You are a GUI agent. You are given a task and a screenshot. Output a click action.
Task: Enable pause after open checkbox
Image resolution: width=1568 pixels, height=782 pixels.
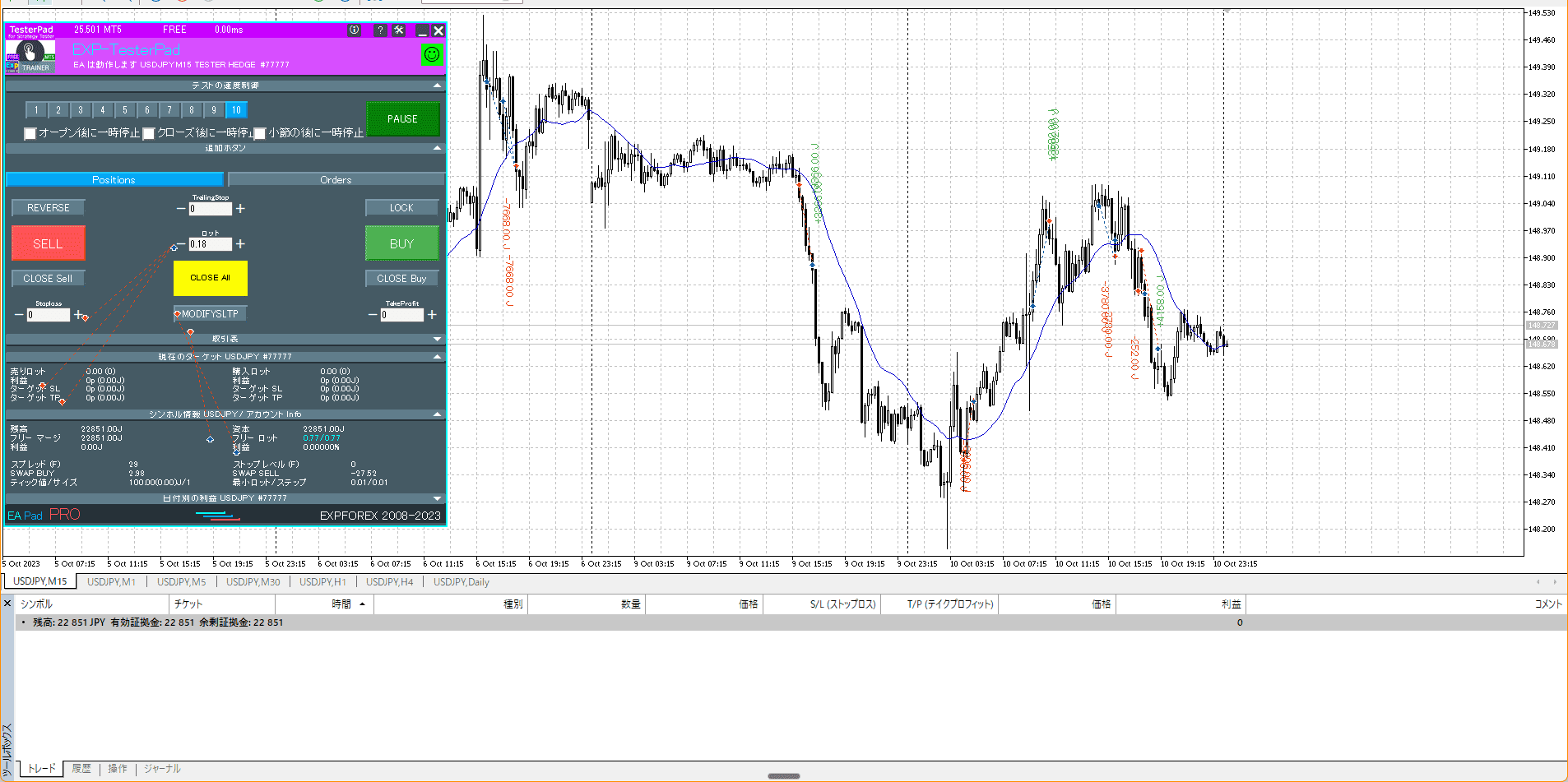click(30, 133)
